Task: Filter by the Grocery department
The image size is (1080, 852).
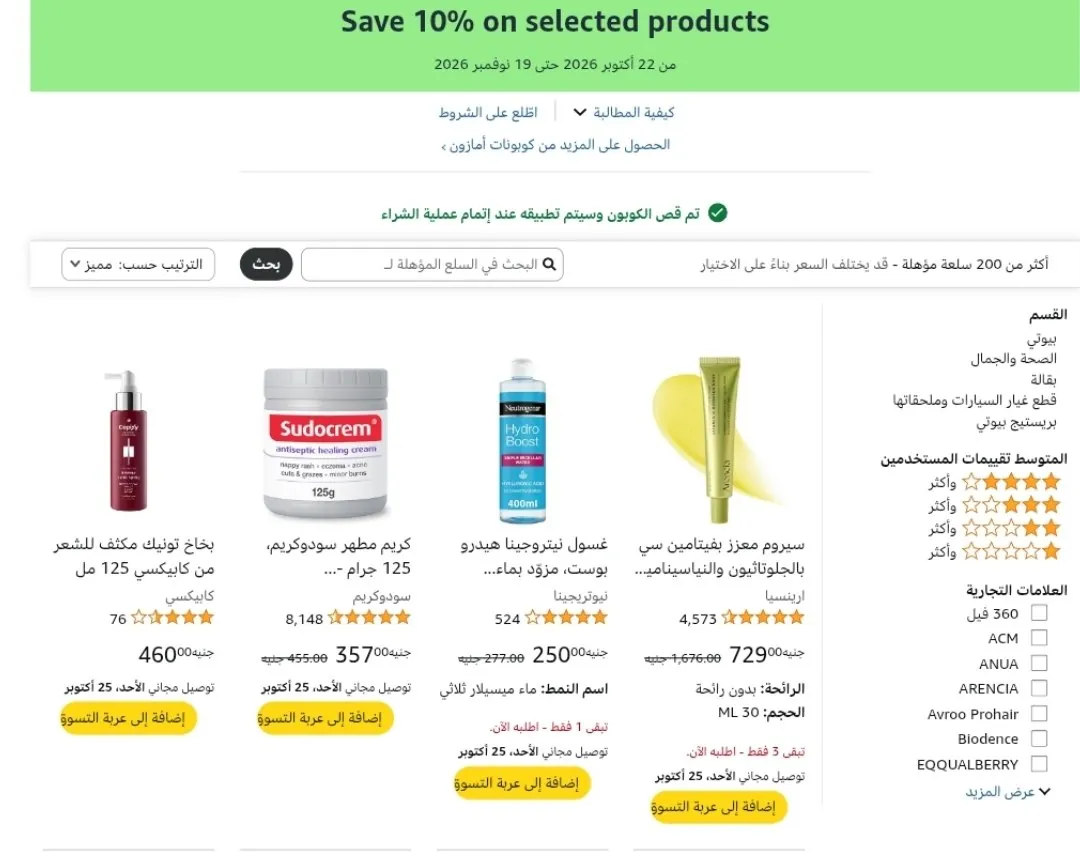Action: point(1043,380)
